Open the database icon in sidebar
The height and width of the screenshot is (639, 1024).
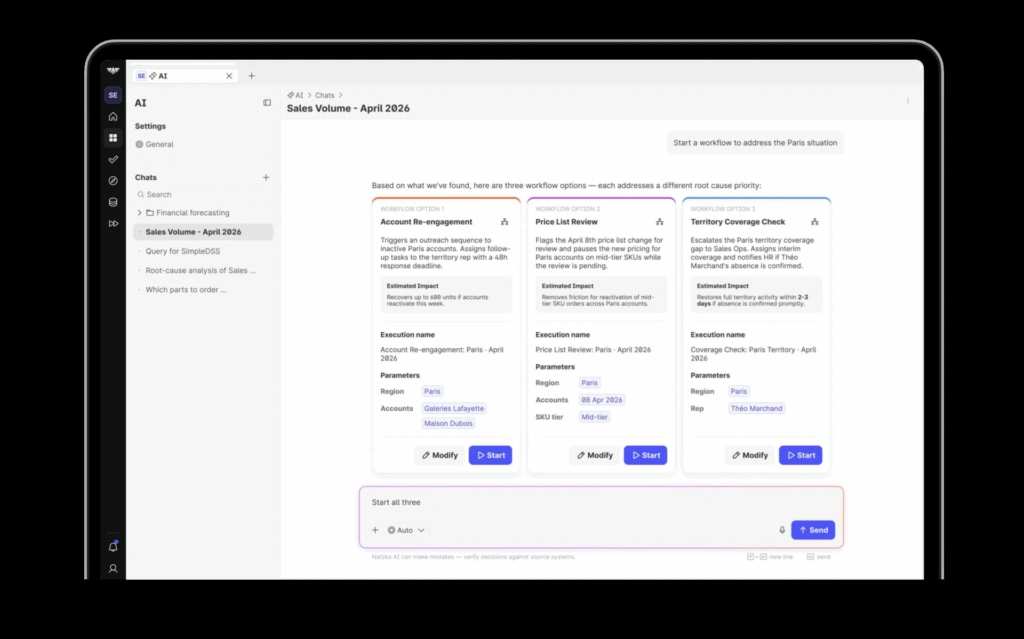(x=113, y=202)
